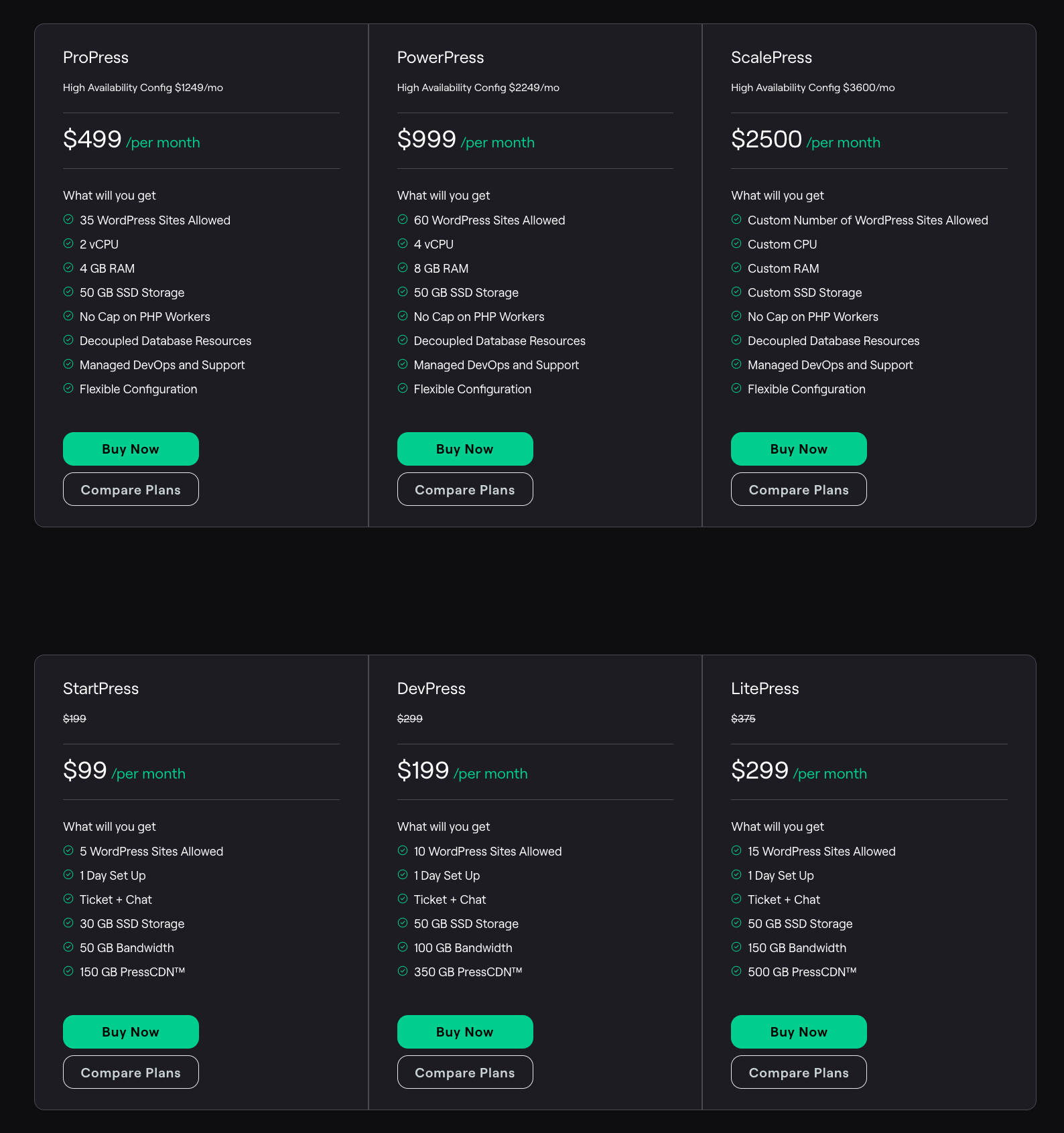Image resolution: width=1064 pixels, height=1133 pixels.
Task: Select the checkmark beside 60 WordPress Sites Allowed
Action: pos(403,220)
